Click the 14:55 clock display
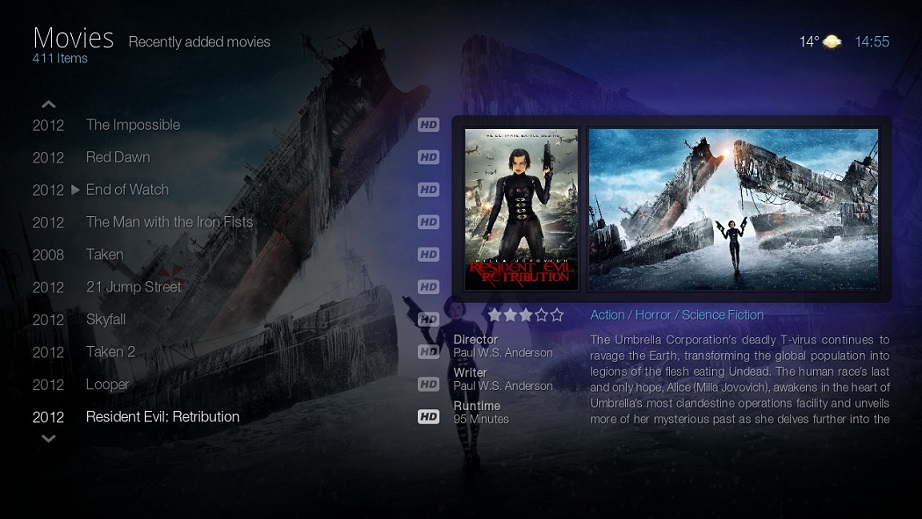The height and width of the screenshot is (519, 922). click(x=872, y=42)
